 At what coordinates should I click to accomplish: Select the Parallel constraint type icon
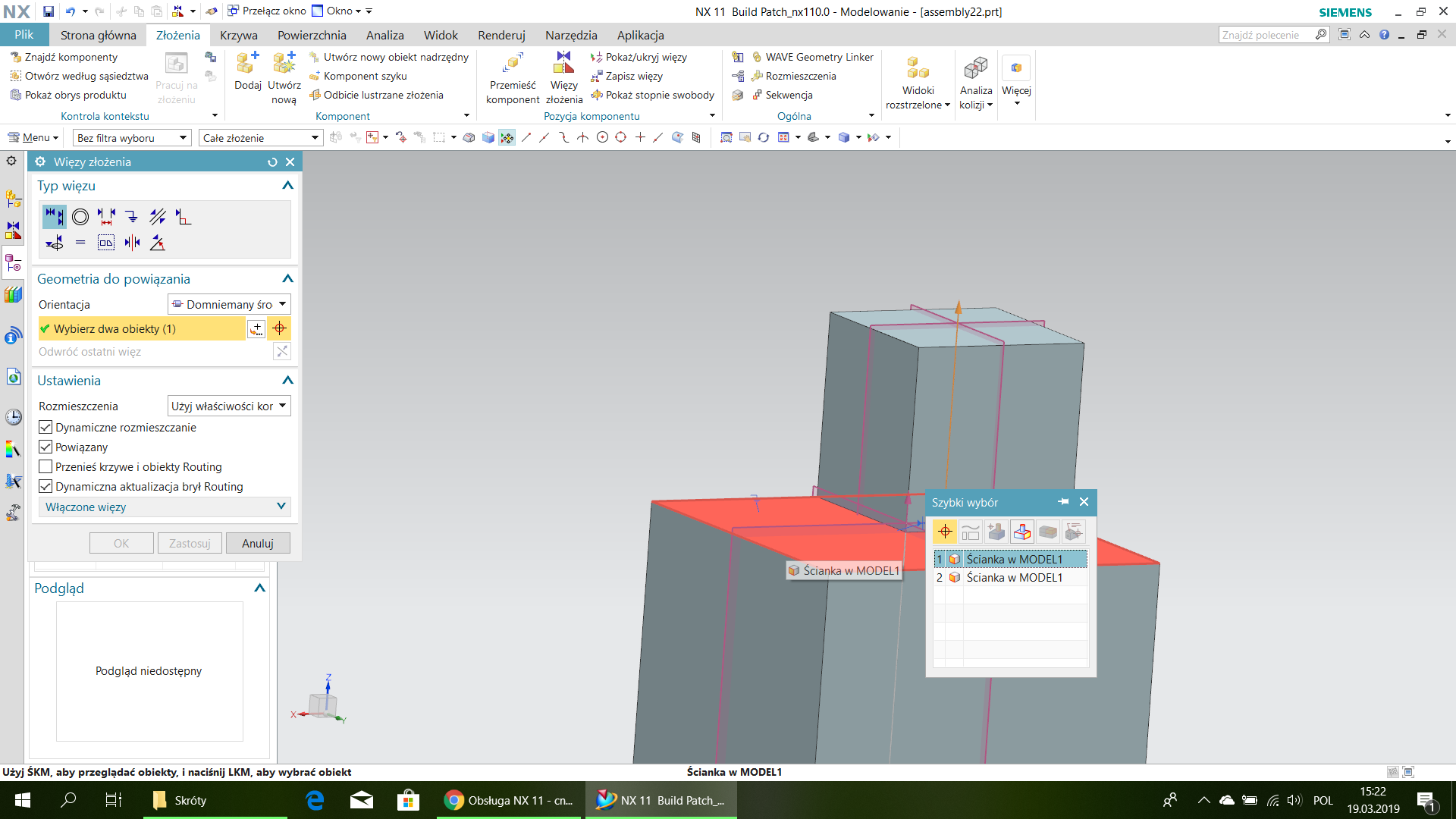158,217
